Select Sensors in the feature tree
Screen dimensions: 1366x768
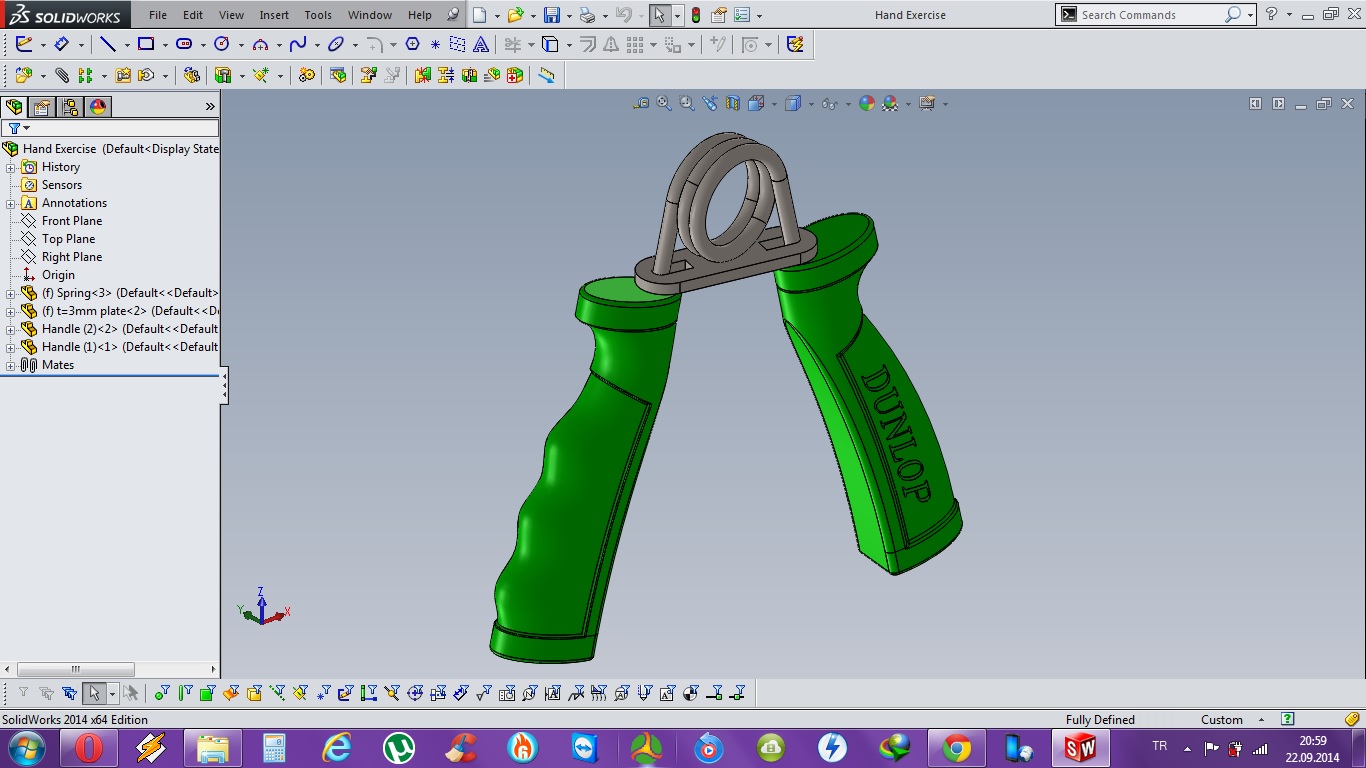[62, 185]
